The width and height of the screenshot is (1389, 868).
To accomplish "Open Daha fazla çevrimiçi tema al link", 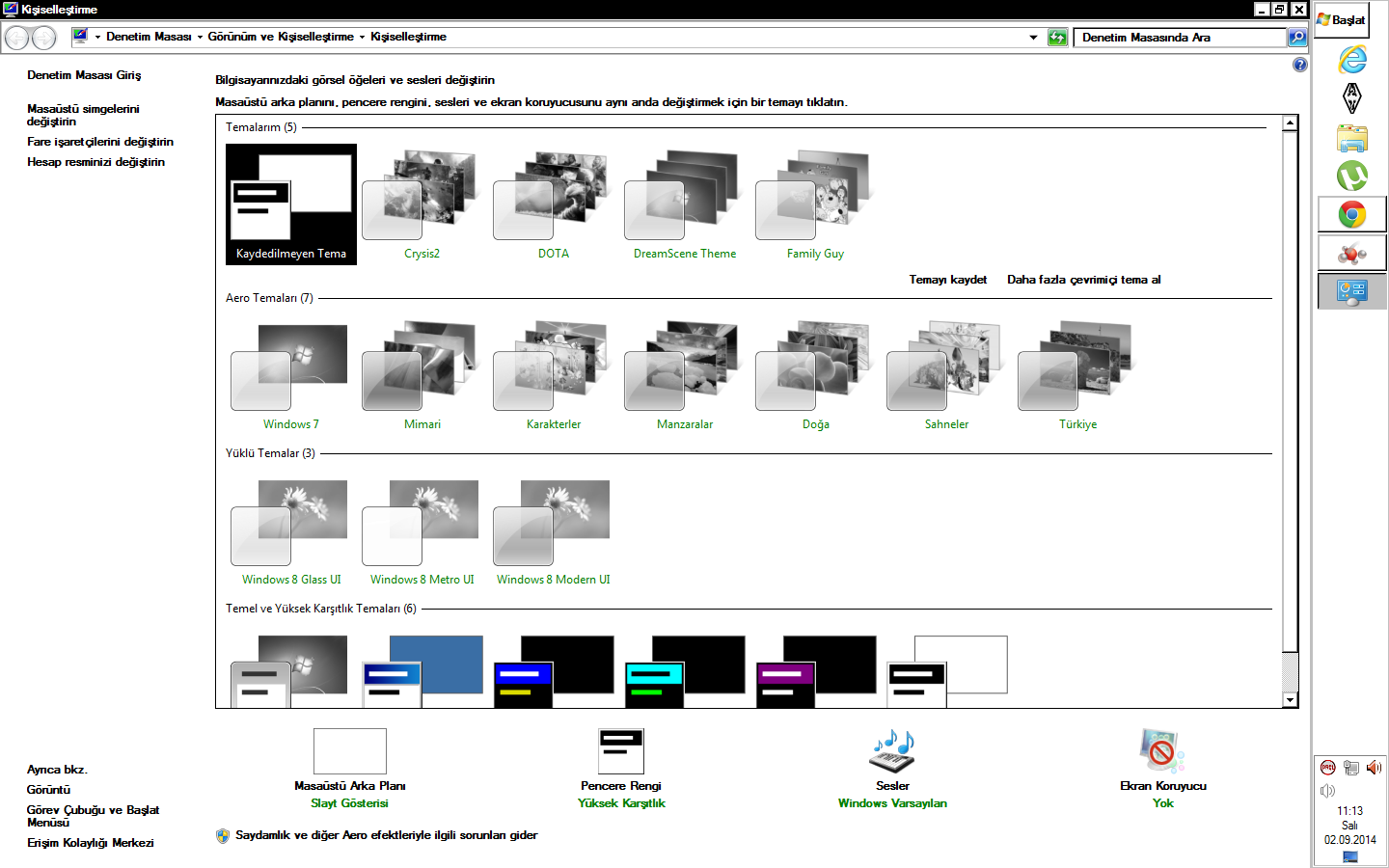I will (1083, 280).
